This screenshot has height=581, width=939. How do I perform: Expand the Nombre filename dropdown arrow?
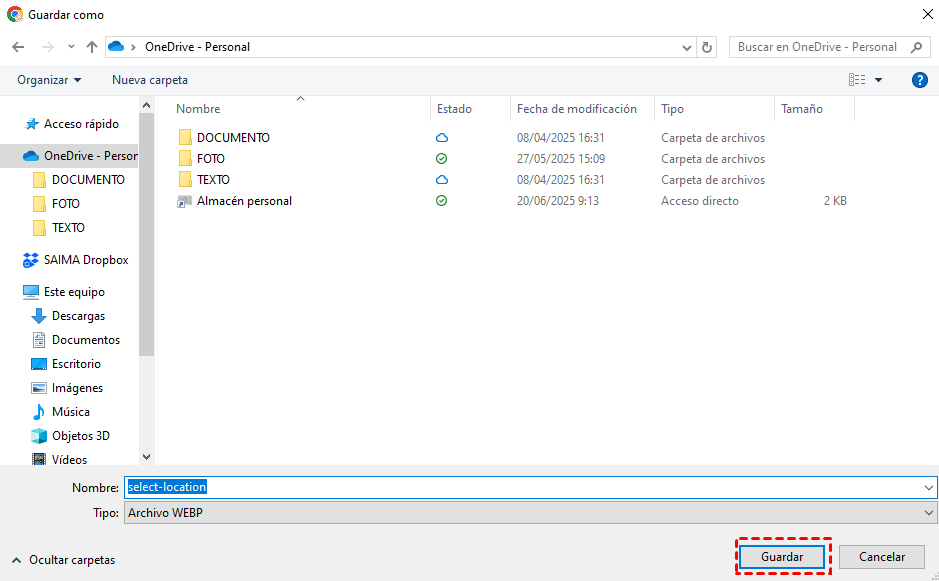click(x=929, y=488)
